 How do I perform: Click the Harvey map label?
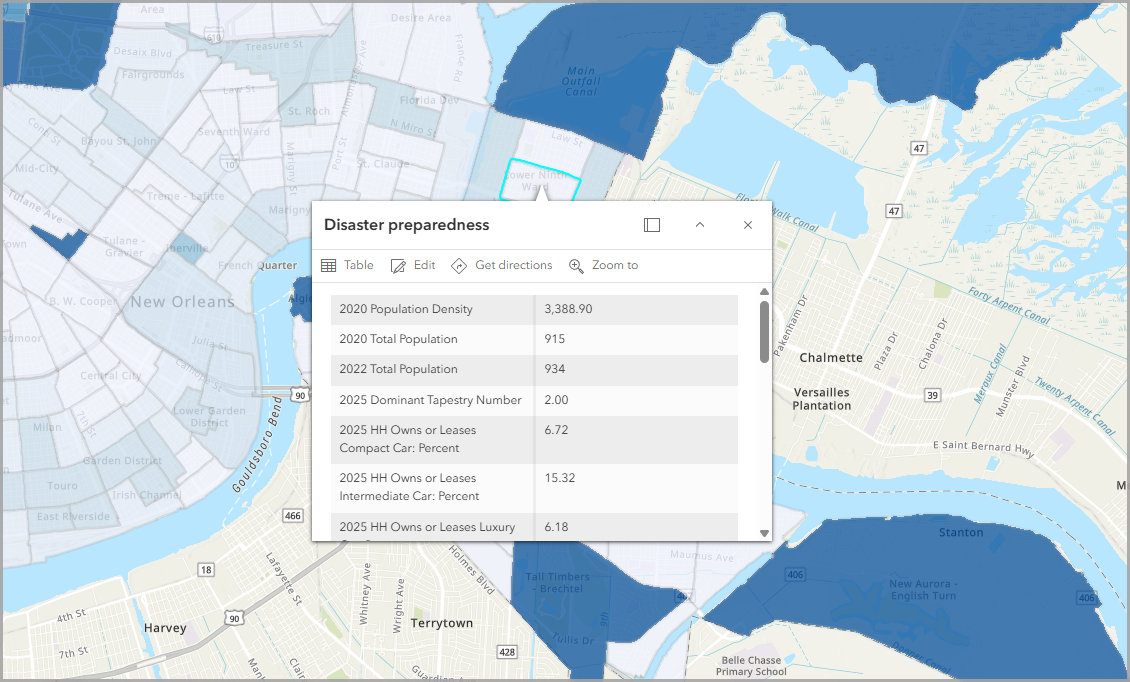(165, 628)
